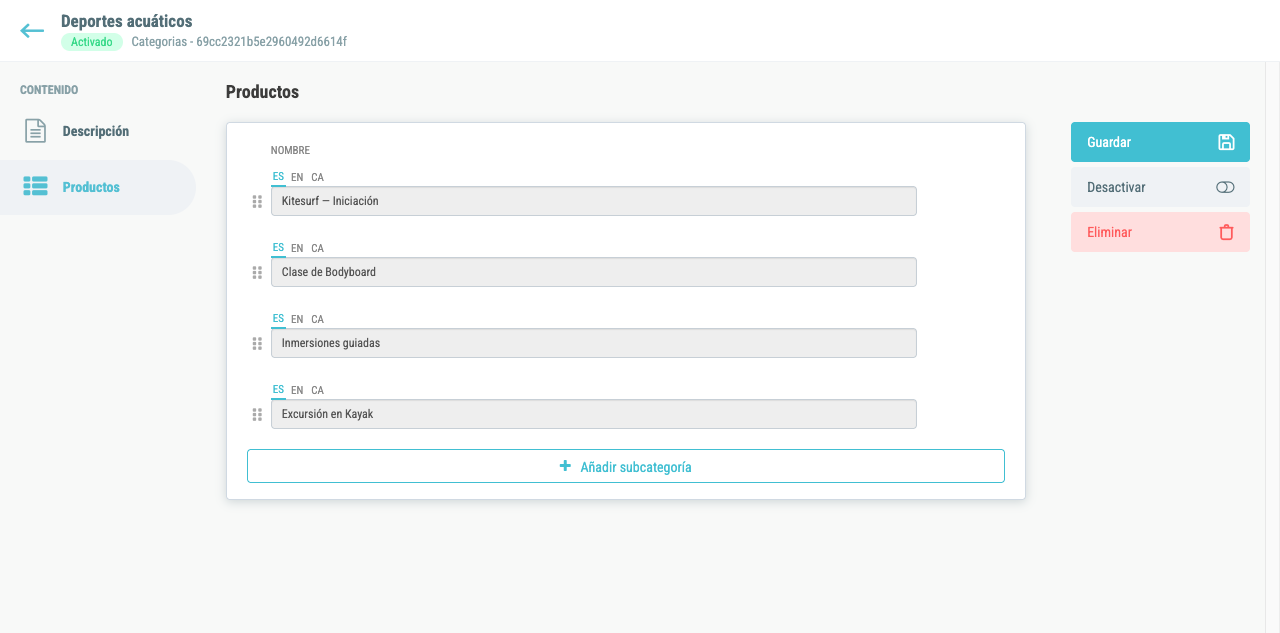The image size is (1280, 633).
Task: Click the NOMBRE column label
Action: click(290, 150)
